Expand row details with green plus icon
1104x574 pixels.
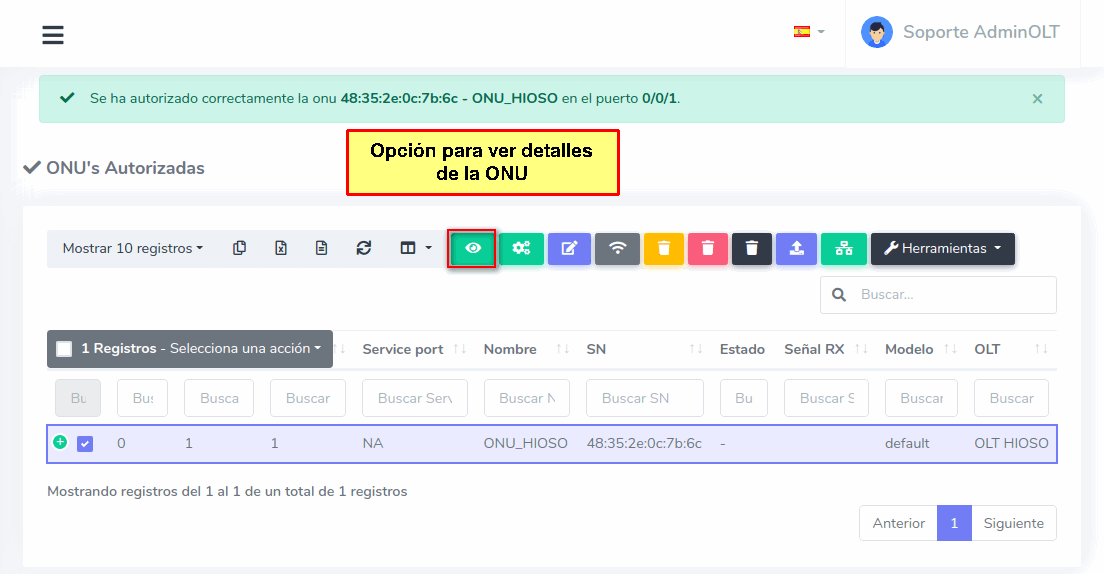(60, 442)
